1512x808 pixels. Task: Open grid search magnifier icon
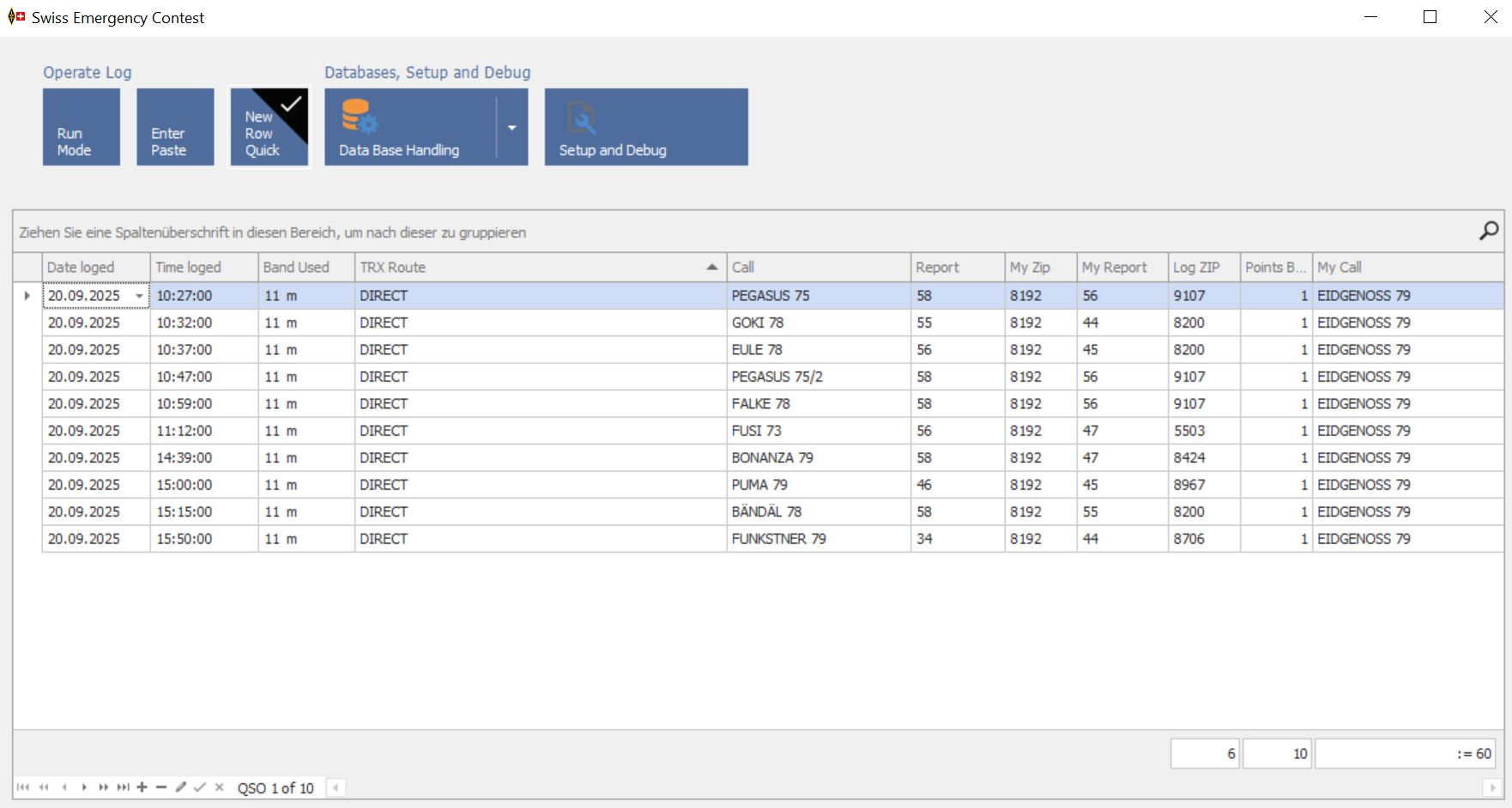click(x=1489, y=231)
